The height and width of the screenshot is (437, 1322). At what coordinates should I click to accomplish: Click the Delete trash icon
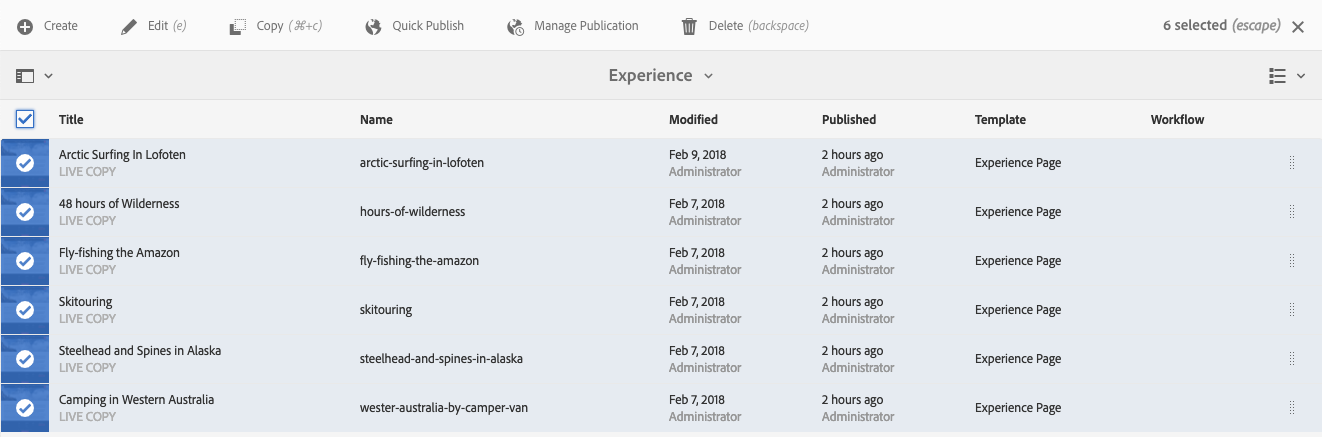click(x=689, y=26)
